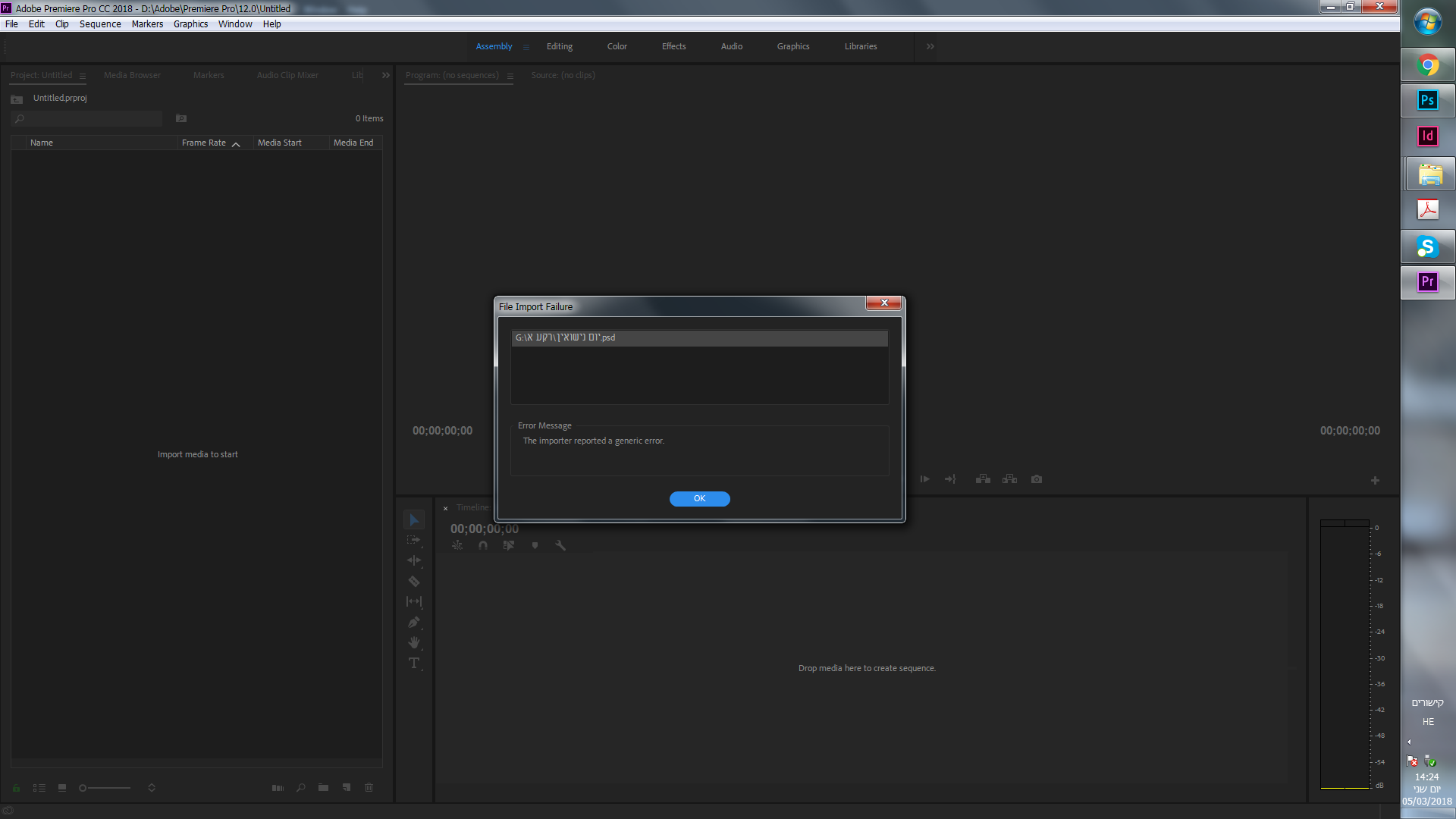The width and height of the screenshot is (1456, 819).
Task: Select the Ripple Edit tool
Action: tap(414, 561)
